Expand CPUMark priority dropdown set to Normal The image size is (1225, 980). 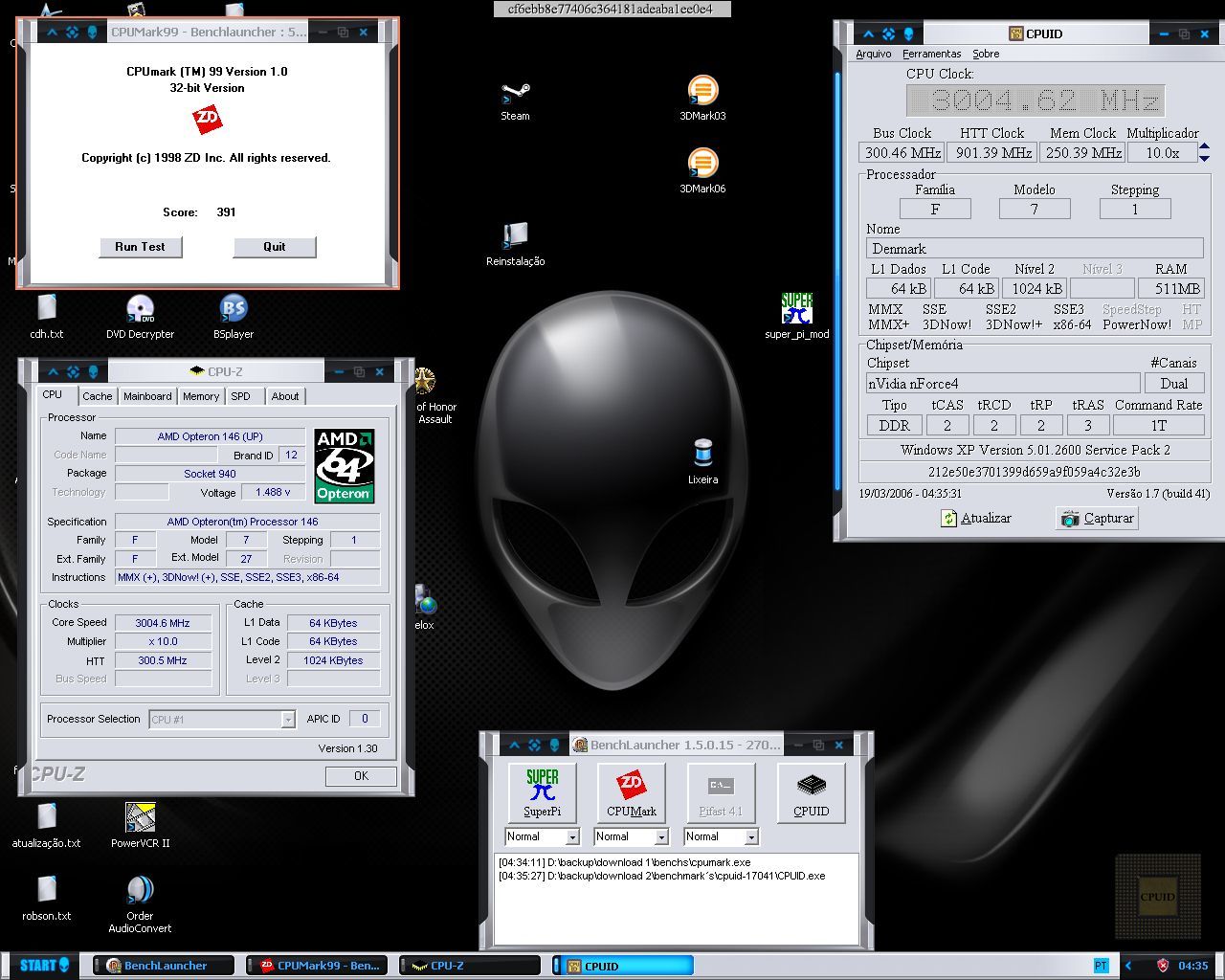(x=661, y=836)
